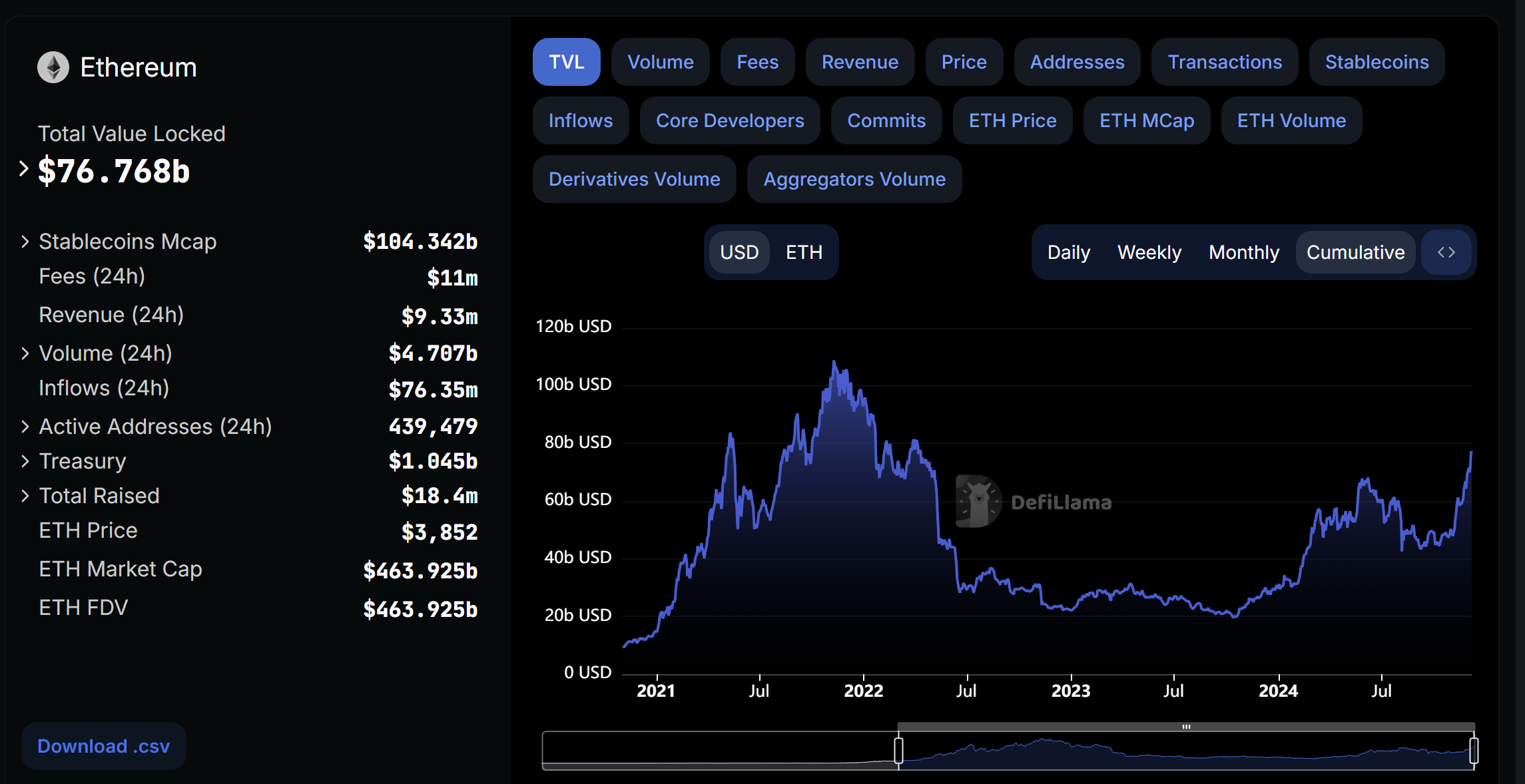The width and height of the screenshot is (1525, 784).
Task: Open the Derivatives Volume tab
Action: (x=633, y=178)
